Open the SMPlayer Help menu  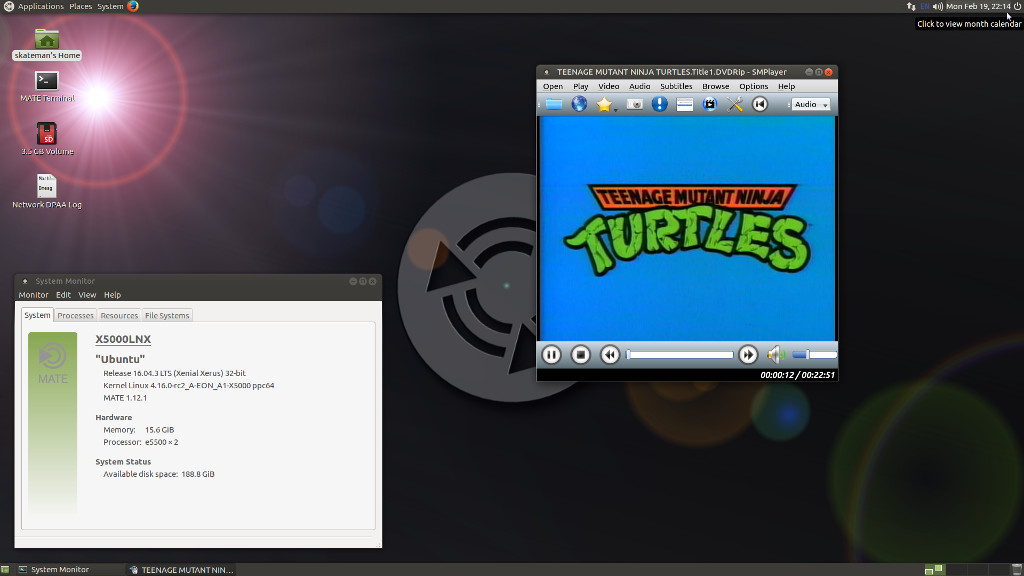coord(786,86)
